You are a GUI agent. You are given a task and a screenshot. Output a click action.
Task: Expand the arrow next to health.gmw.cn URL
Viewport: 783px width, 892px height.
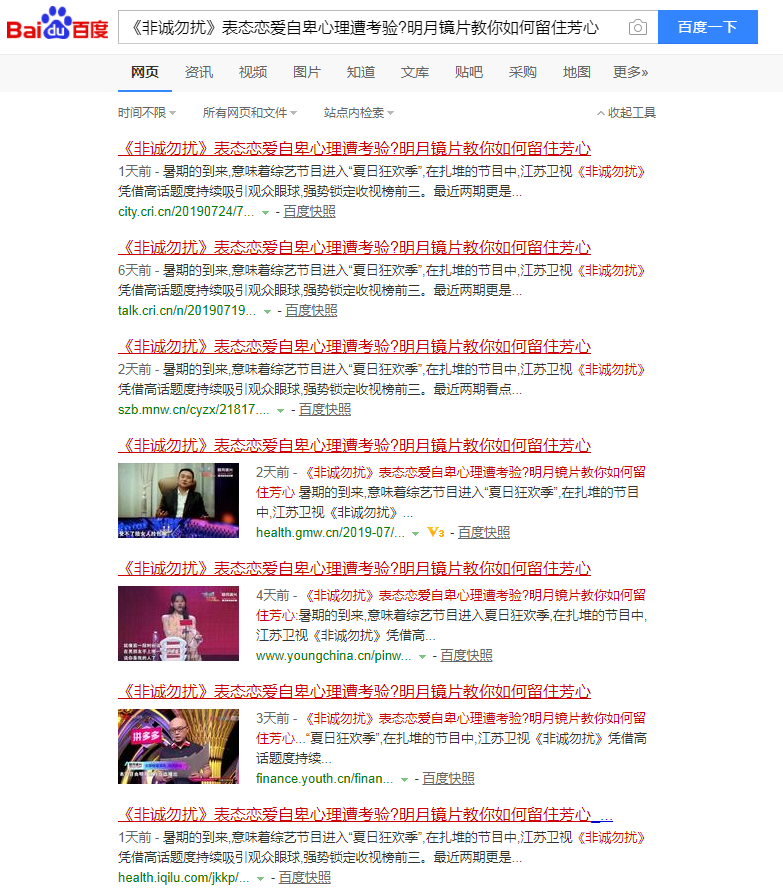(x=415, y=534)
